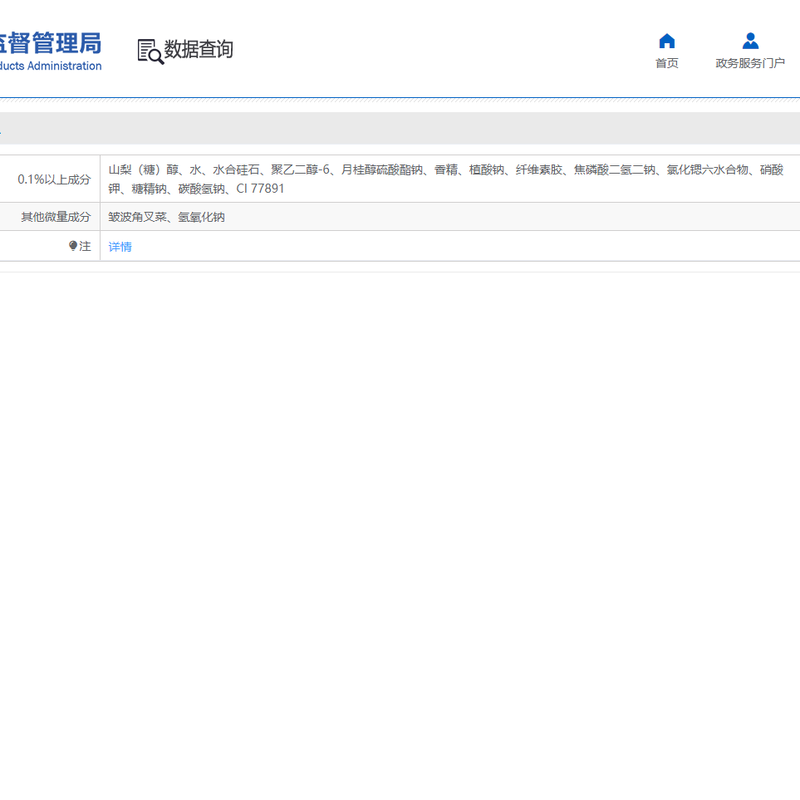
Task: Click the Products Administration English subtitle
Action: pos(52,67)
